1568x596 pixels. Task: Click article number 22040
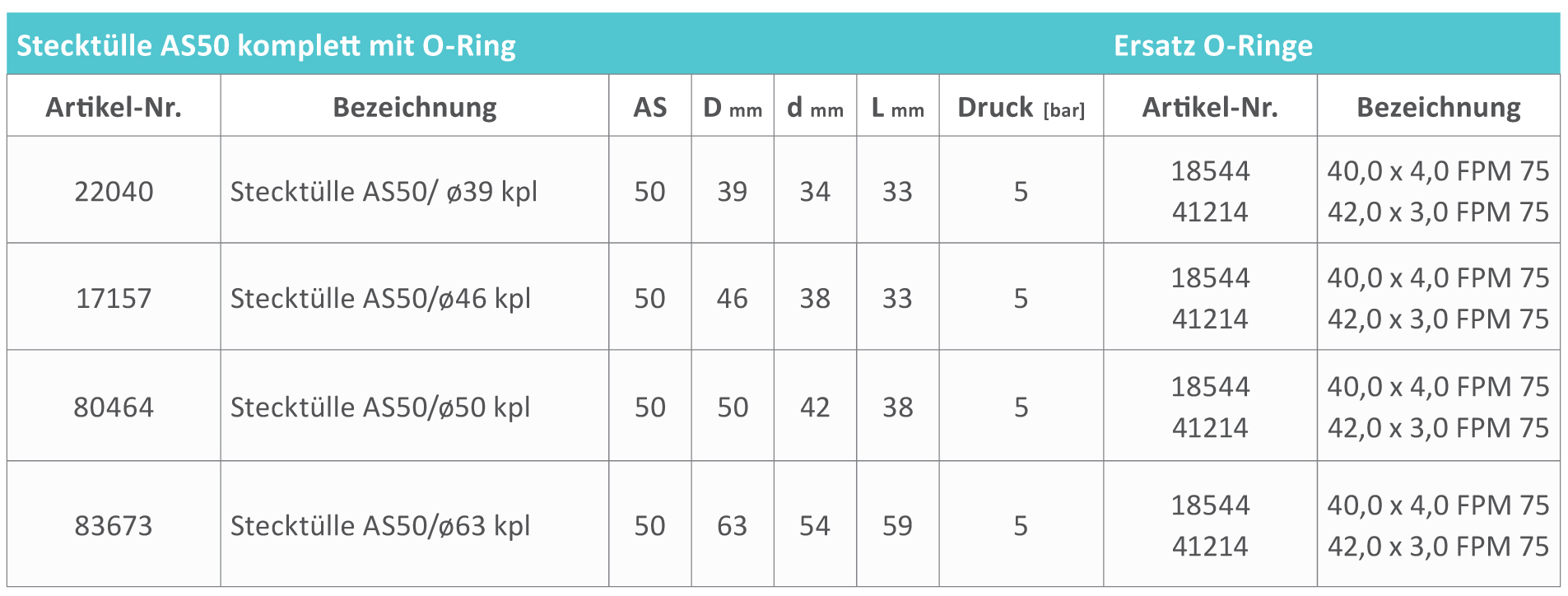click(x=114, y=191)
